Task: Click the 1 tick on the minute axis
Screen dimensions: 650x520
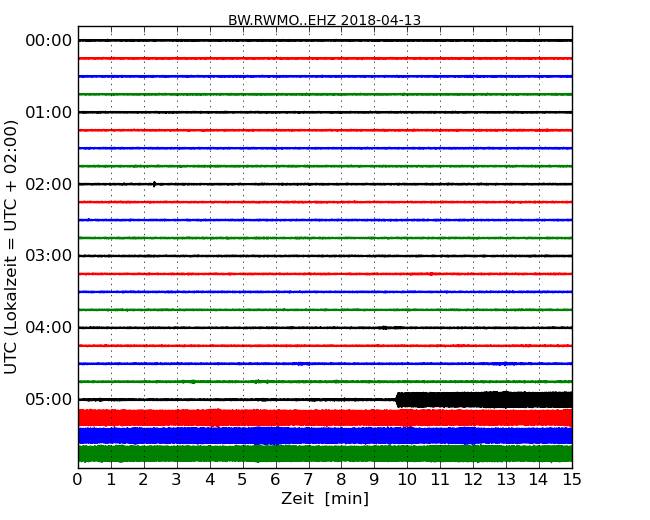Action: 111,479
